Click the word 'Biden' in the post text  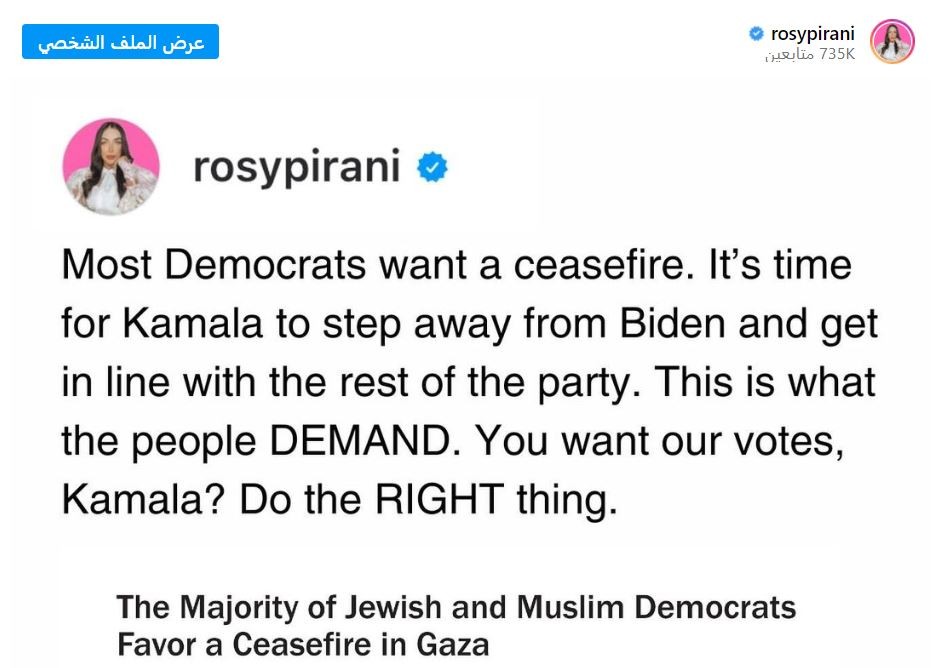pyautogui.click(x=673, y=323)
